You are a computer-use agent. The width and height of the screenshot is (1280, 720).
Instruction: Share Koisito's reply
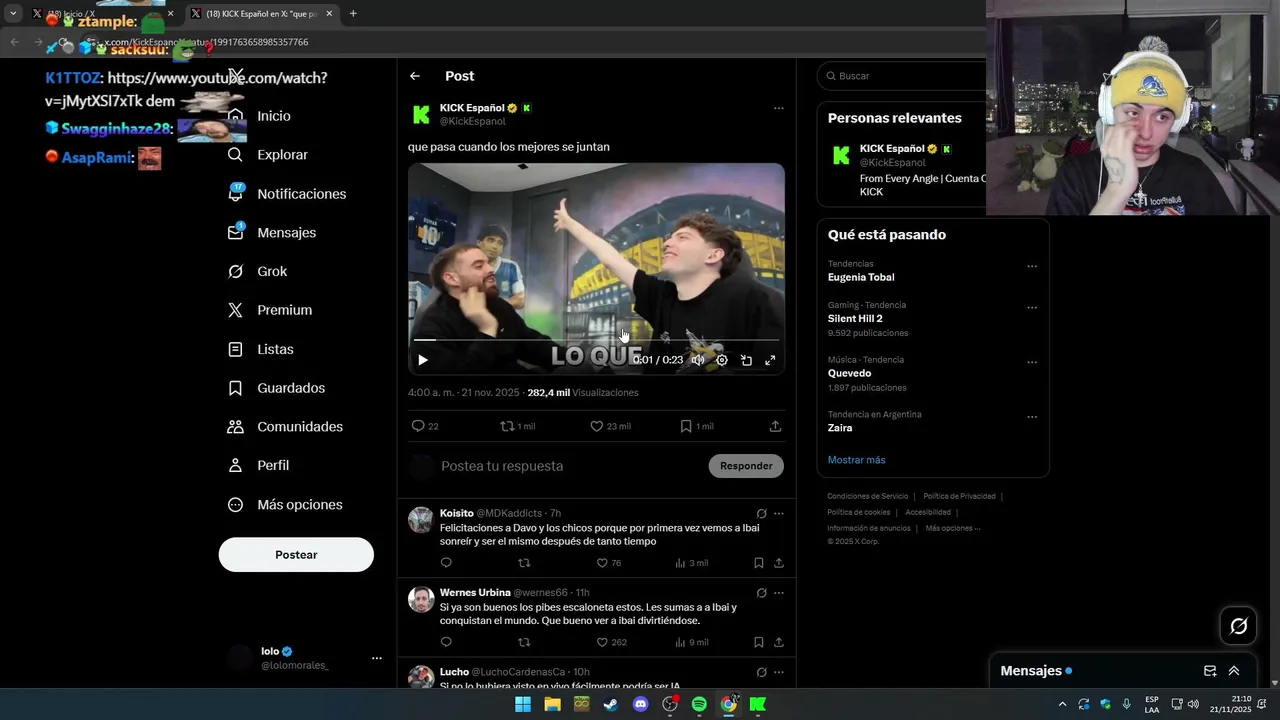[779, 563]
